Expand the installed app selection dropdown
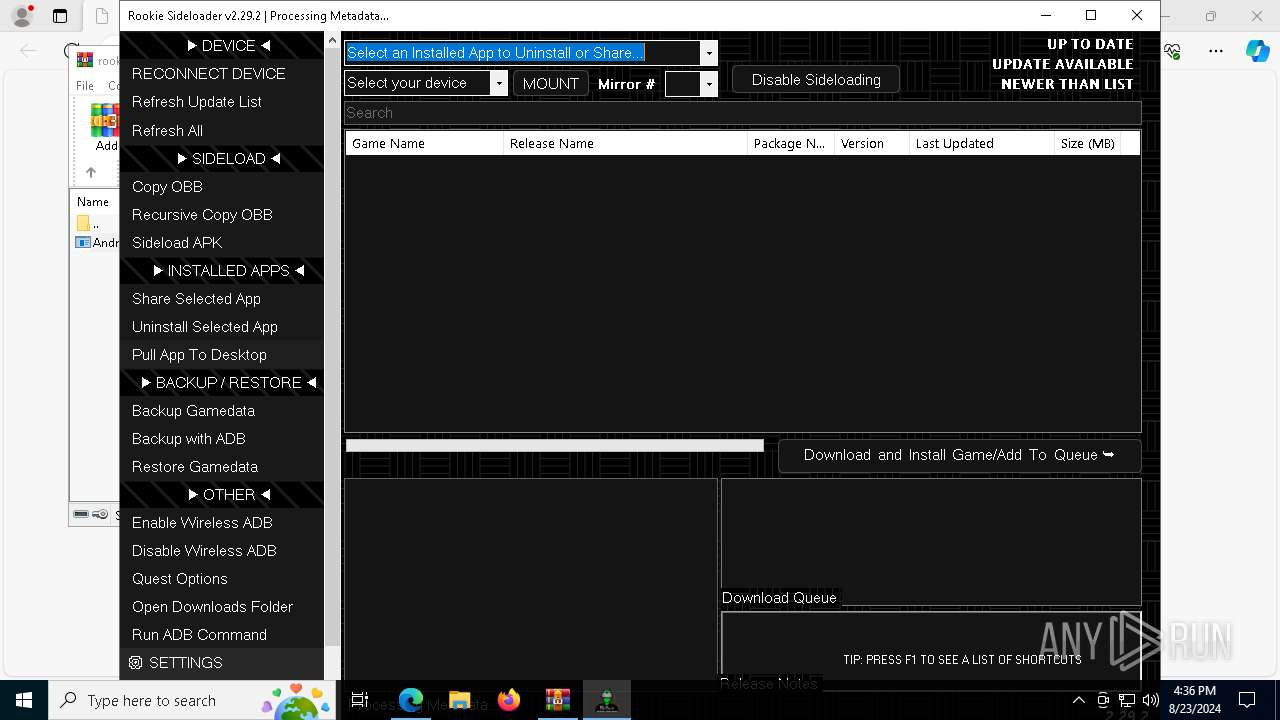 click(x=709, y=53)
